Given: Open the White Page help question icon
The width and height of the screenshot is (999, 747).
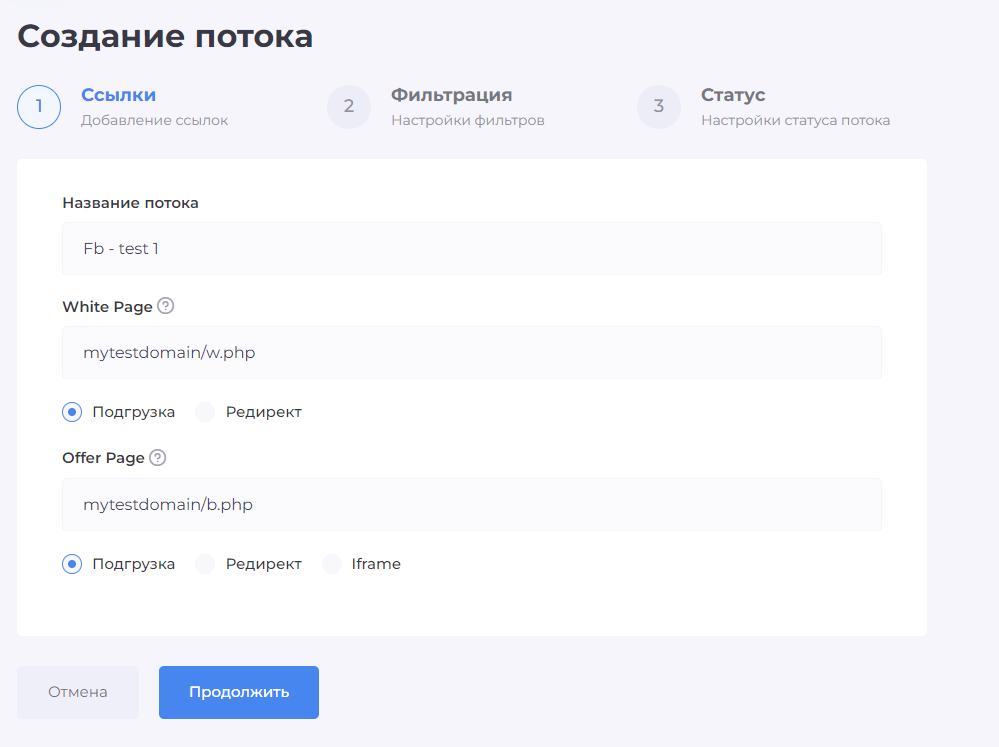Looking at the screenshot, I should point(166,306).
